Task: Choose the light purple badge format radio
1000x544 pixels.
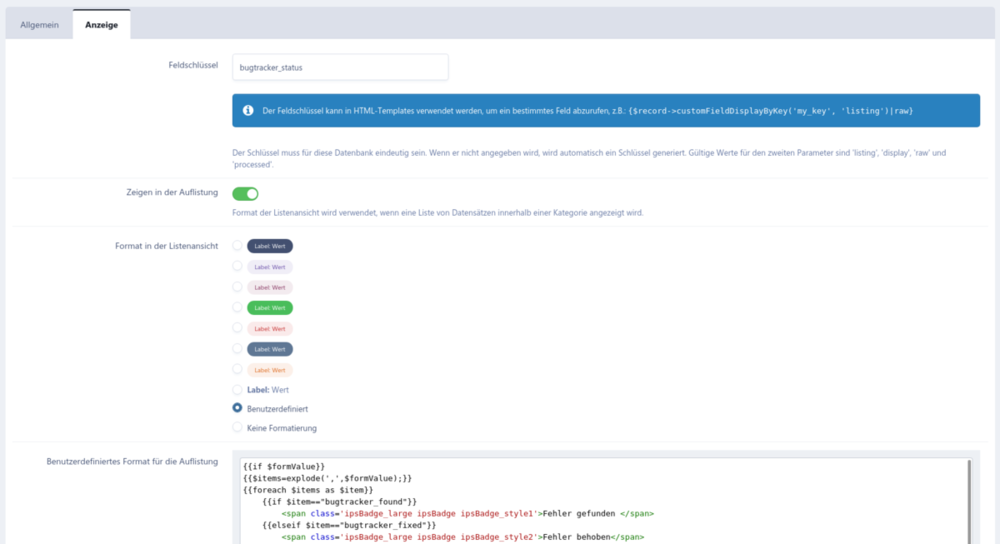Action: [237, 266]
